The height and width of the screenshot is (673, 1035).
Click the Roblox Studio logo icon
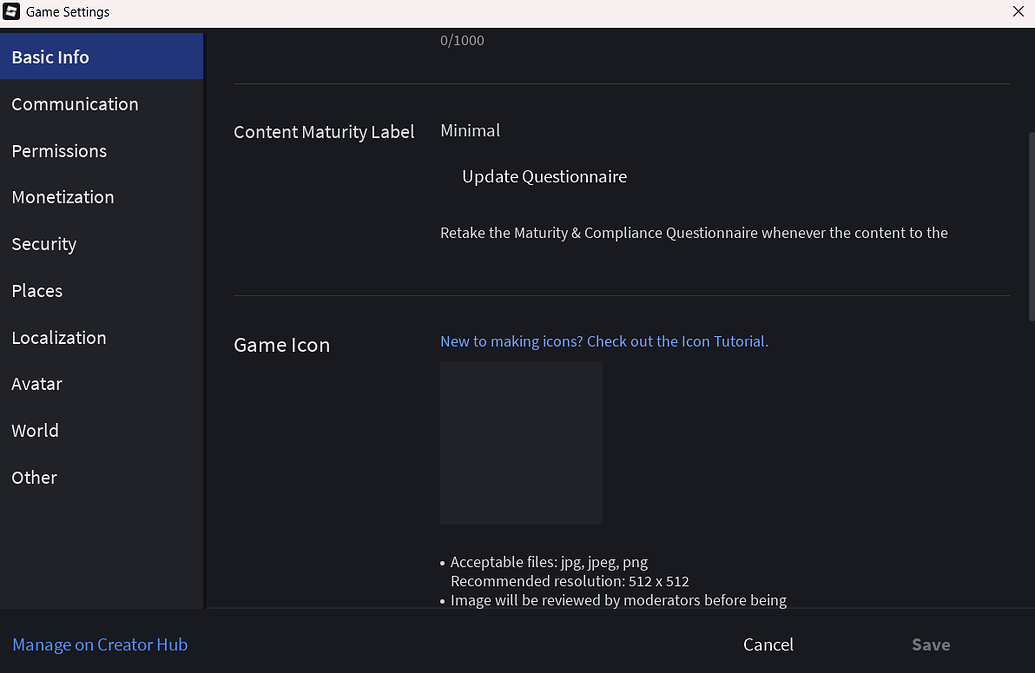click(11, 11)
